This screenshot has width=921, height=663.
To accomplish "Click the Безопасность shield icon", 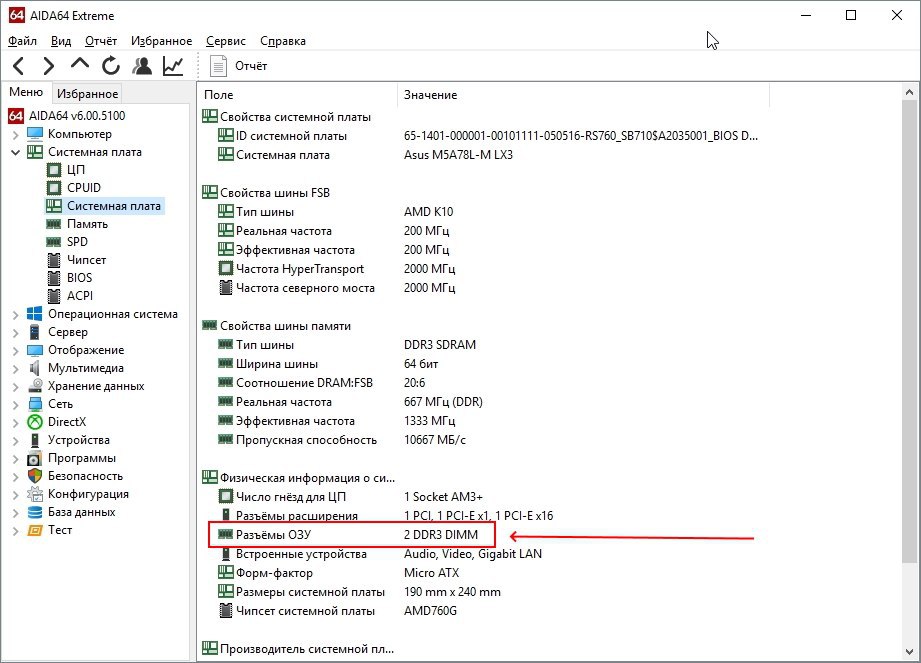I will click(35, 476).
